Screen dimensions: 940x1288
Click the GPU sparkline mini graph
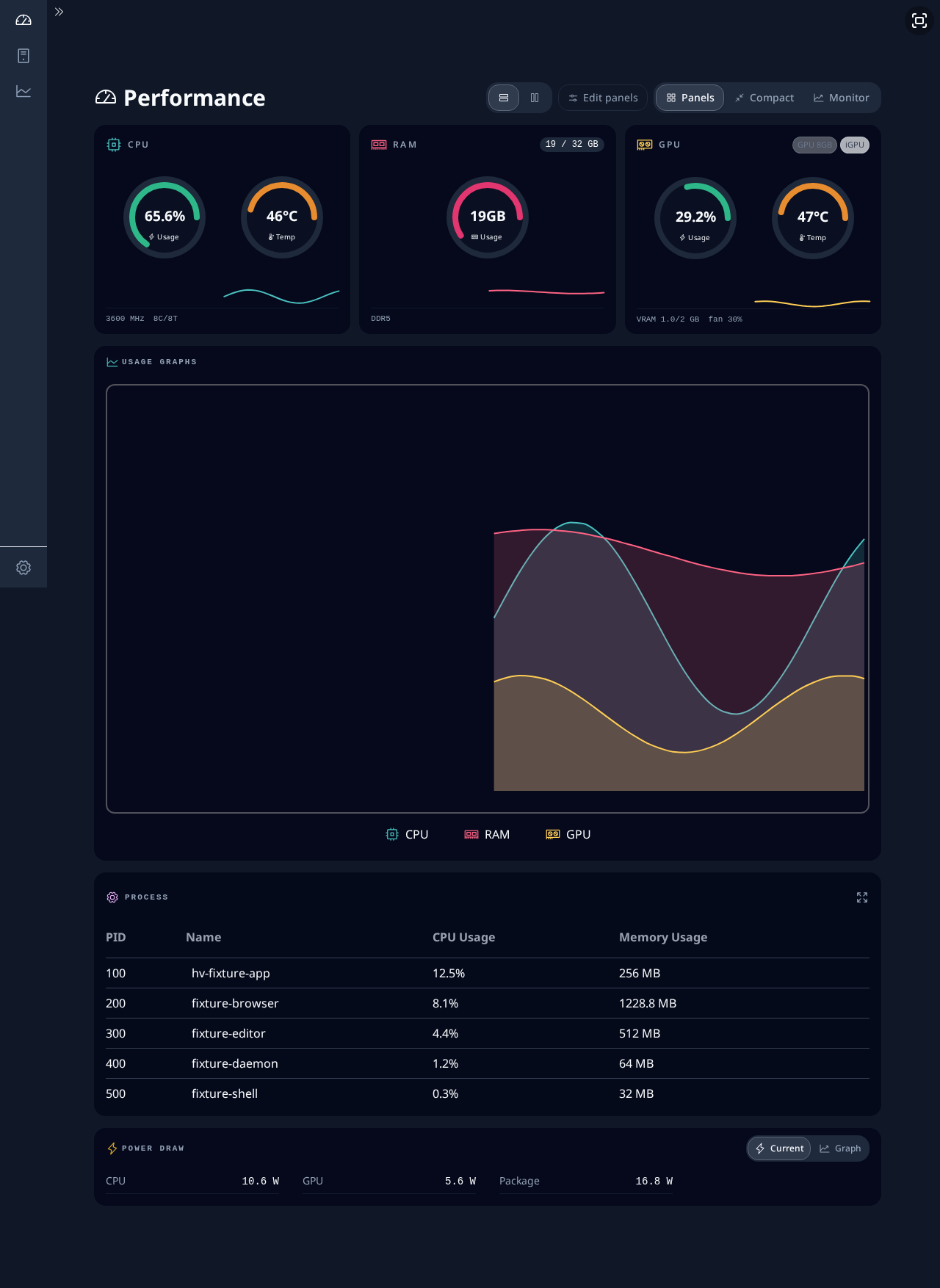pyautogui.click(x=812, y=303)
